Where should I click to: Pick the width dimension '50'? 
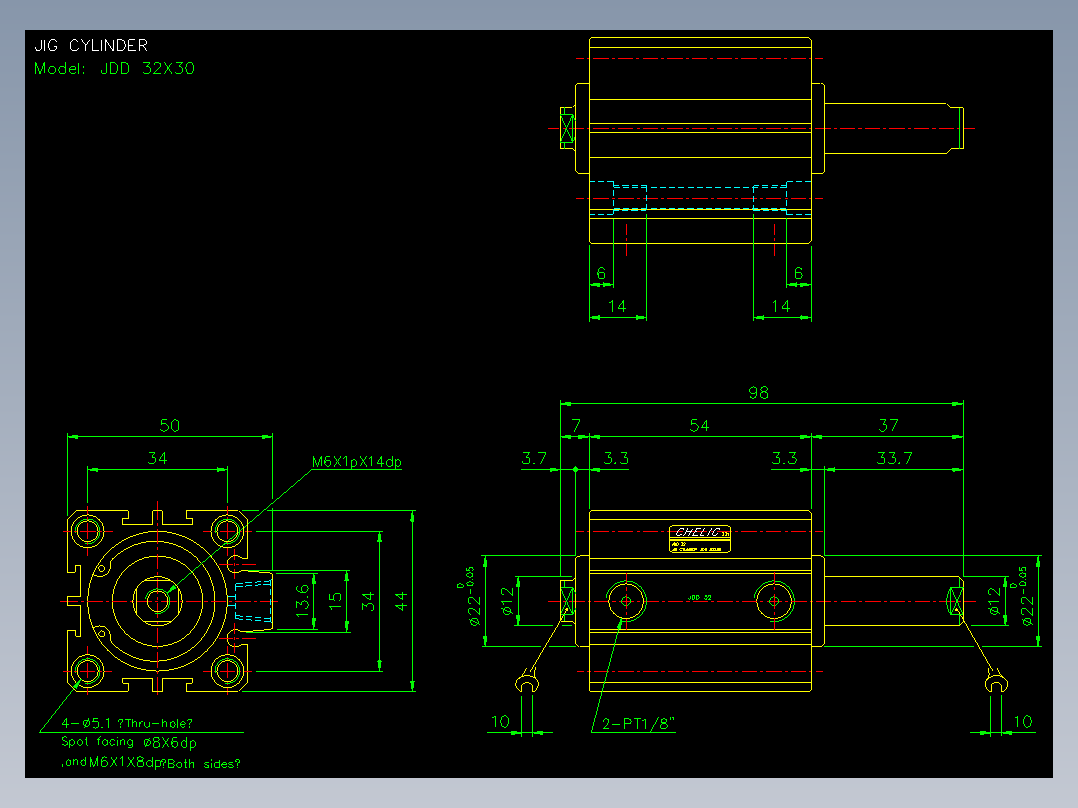pyautogui.click(x=170, y=426)
